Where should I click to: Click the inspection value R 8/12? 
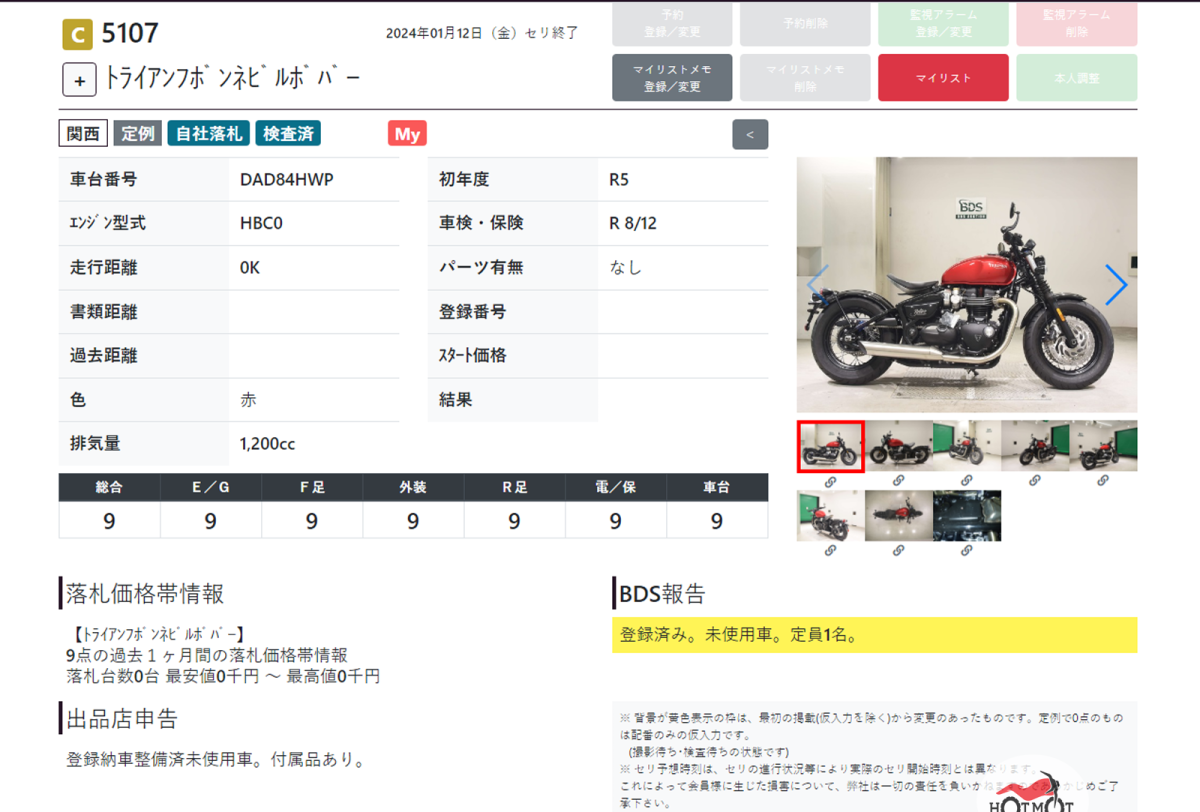[633, 224]
